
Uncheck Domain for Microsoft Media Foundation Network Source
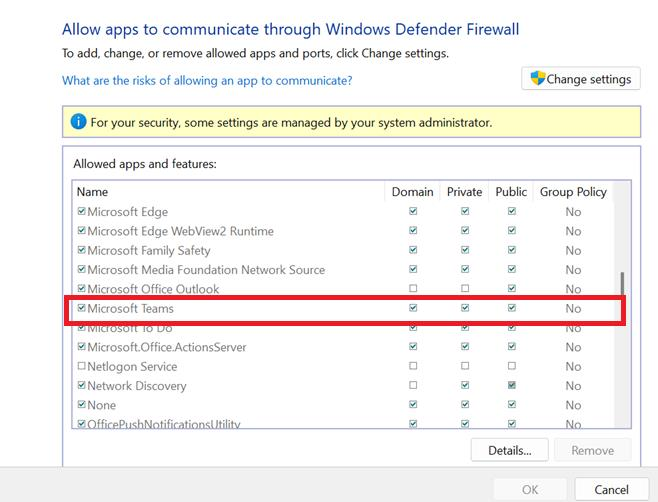pos(413,269)
